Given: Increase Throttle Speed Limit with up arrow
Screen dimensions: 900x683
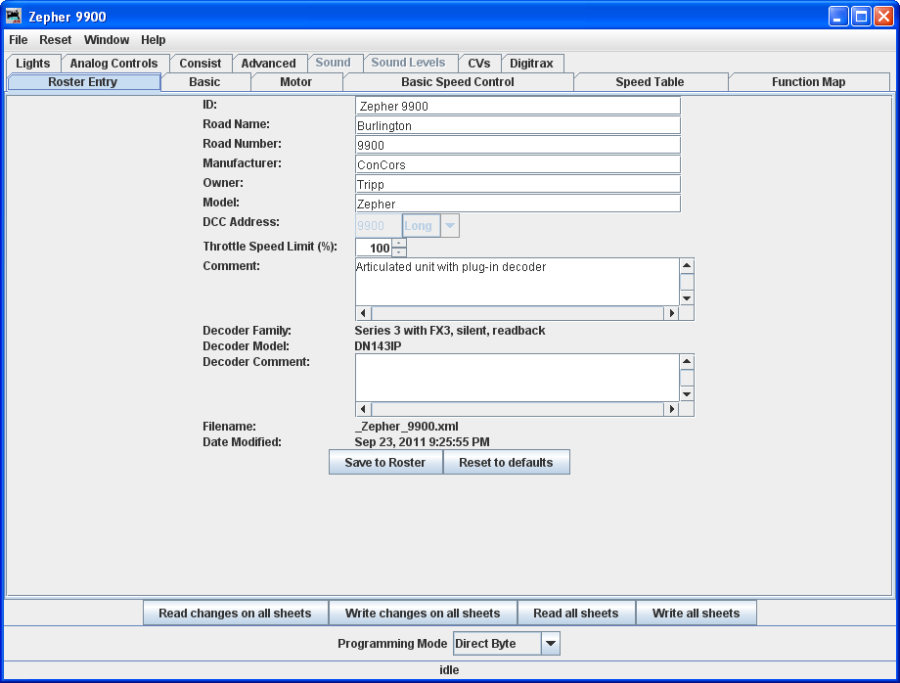Looking at the screenshot, I should (399, 242).
